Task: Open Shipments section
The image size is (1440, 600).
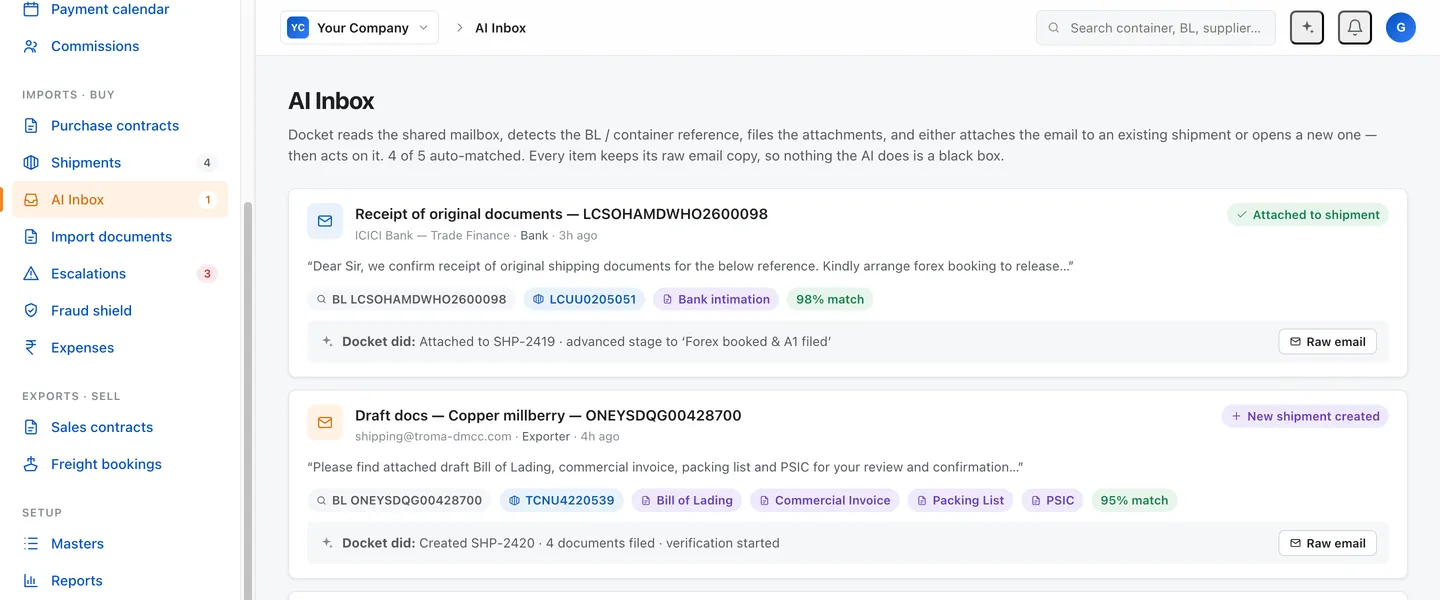Action: click(120, 162)
